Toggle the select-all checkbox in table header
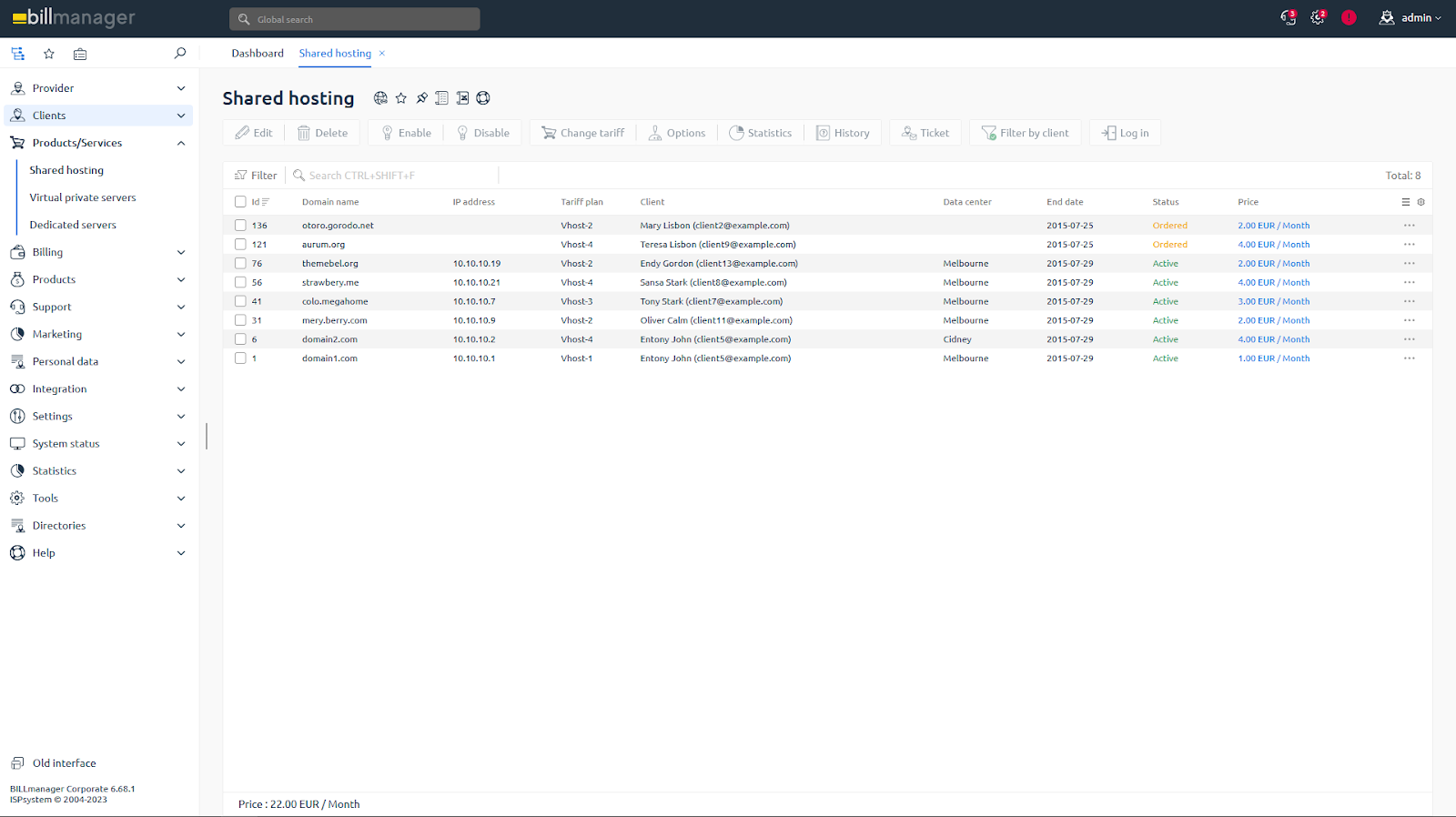 [x=240, y=202]
